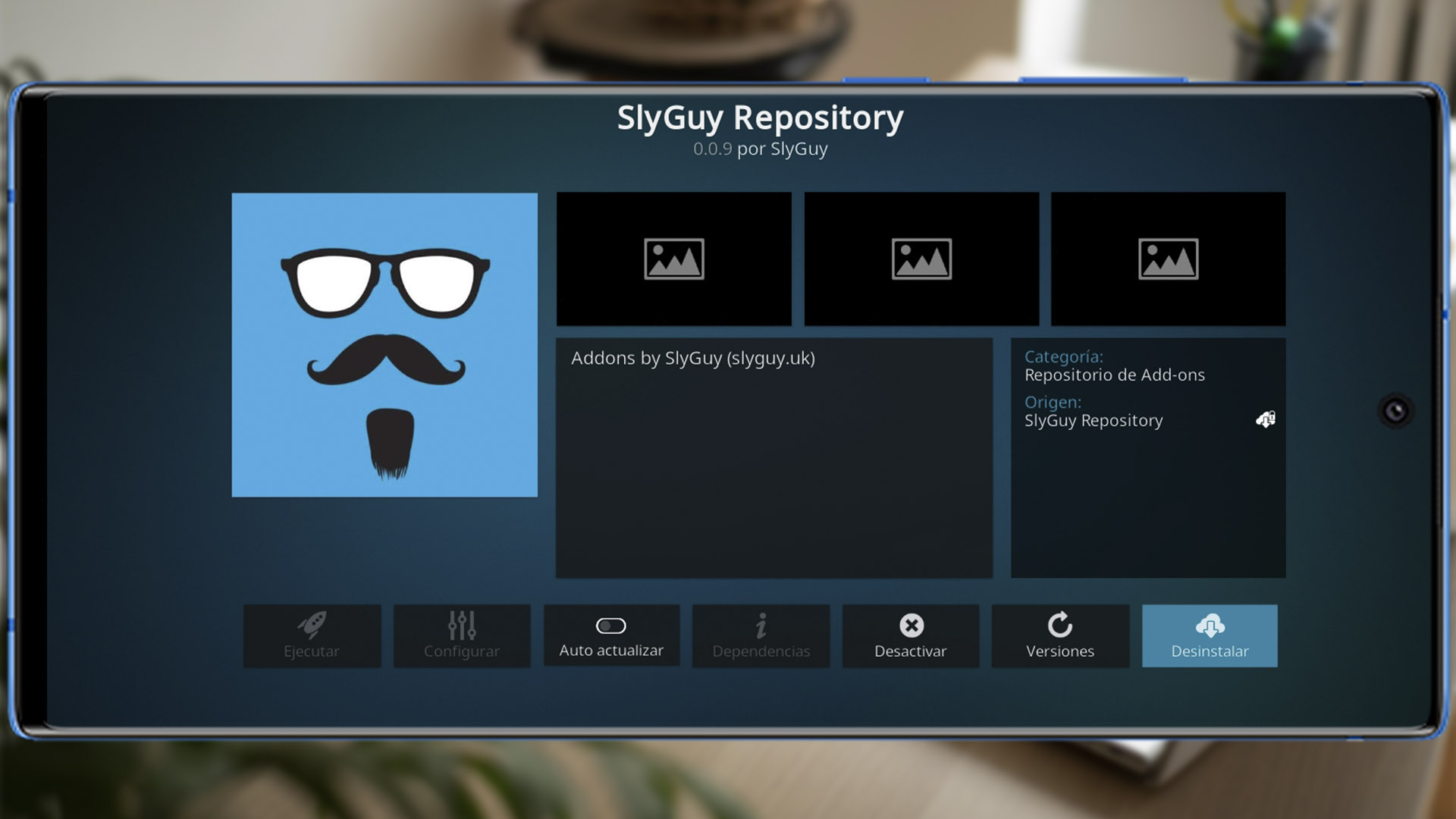The width and height of the screenshot is (1456, 819).
Task: Click the X icon above Desactivar
Action: click(910, 625)
